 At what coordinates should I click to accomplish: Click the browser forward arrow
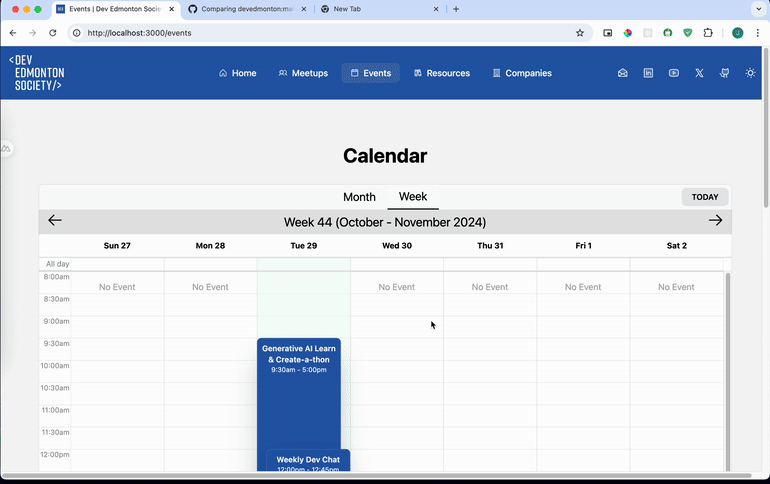click(32, 33)
